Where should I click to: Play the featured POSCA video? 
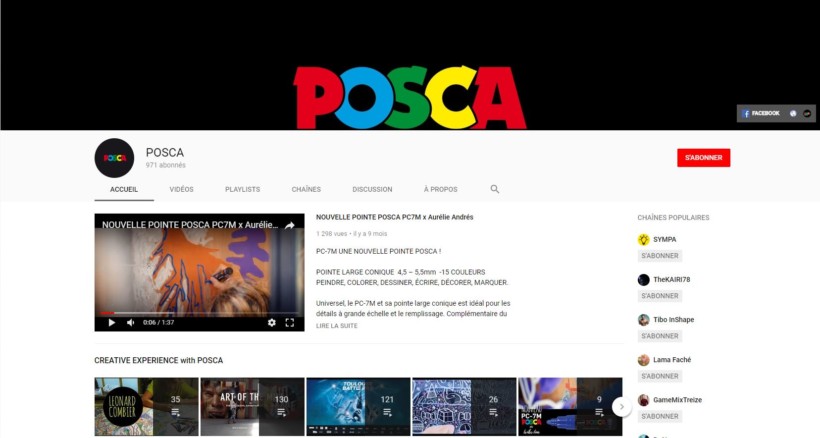tap(111, 322)
